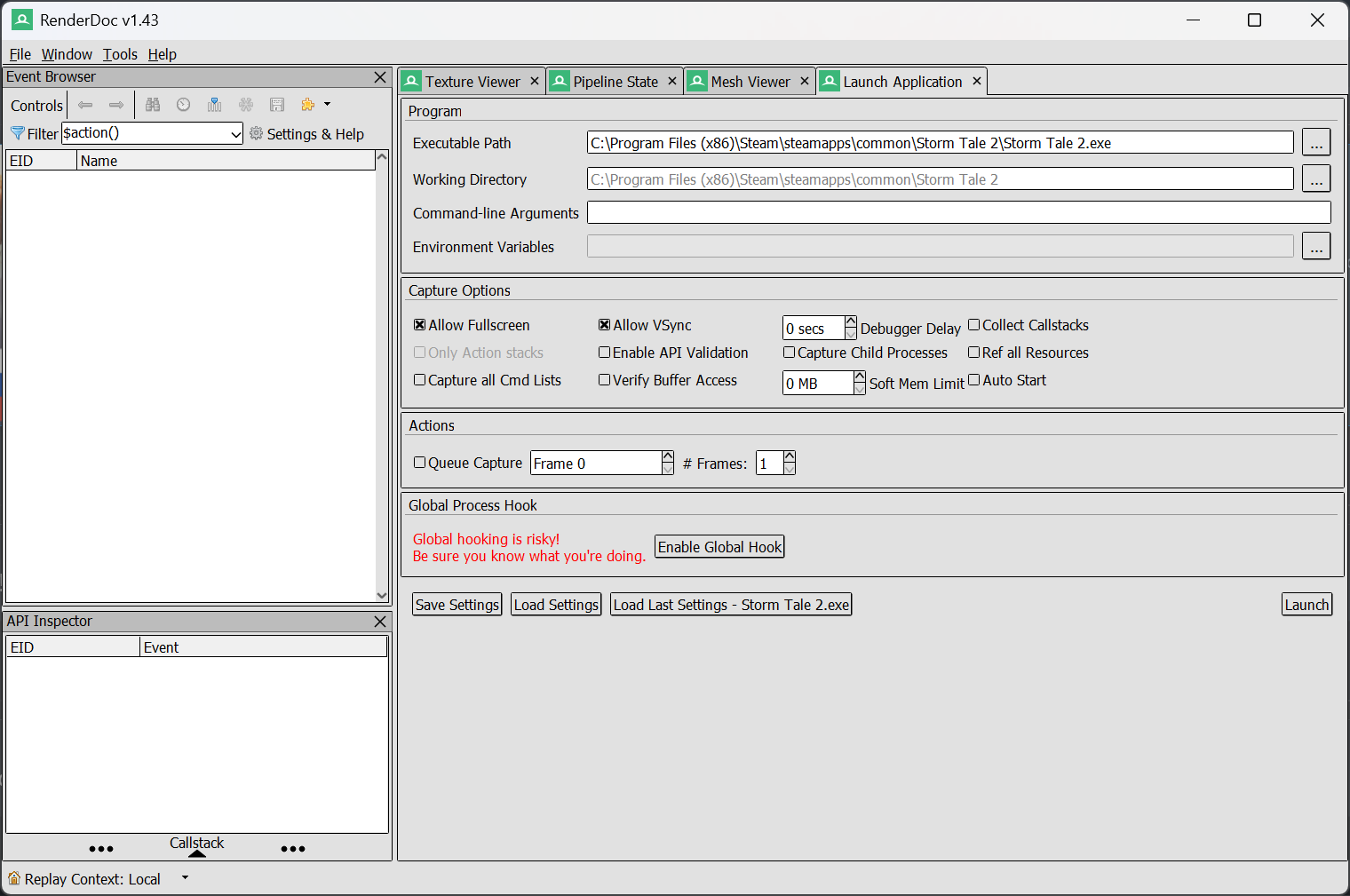1350x896 pixels.
Task: Click the floppy disk export icon
Action: (277, 105)
